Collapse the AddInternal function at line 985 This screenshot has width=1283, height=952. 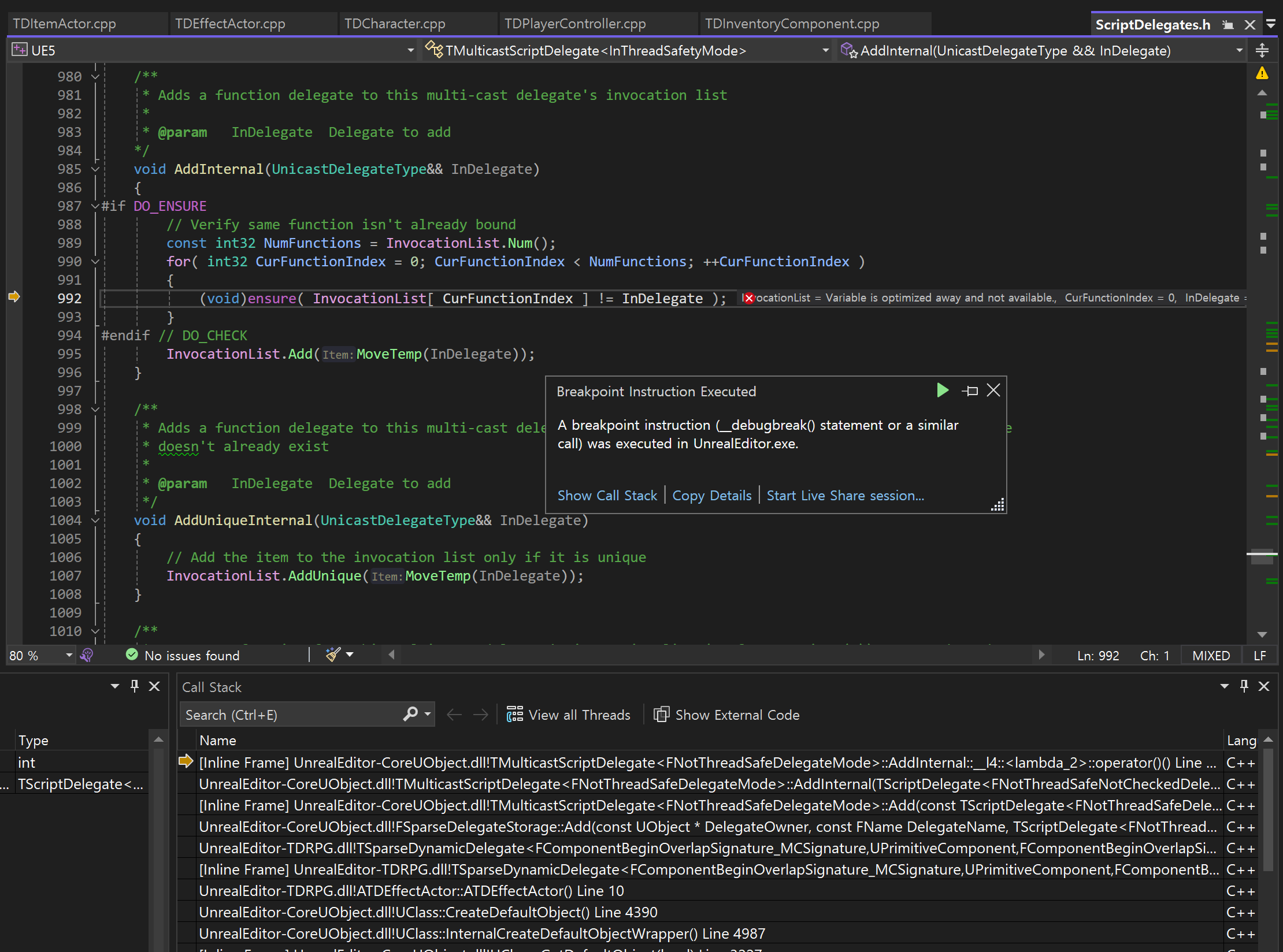click(x=95, y=169)
